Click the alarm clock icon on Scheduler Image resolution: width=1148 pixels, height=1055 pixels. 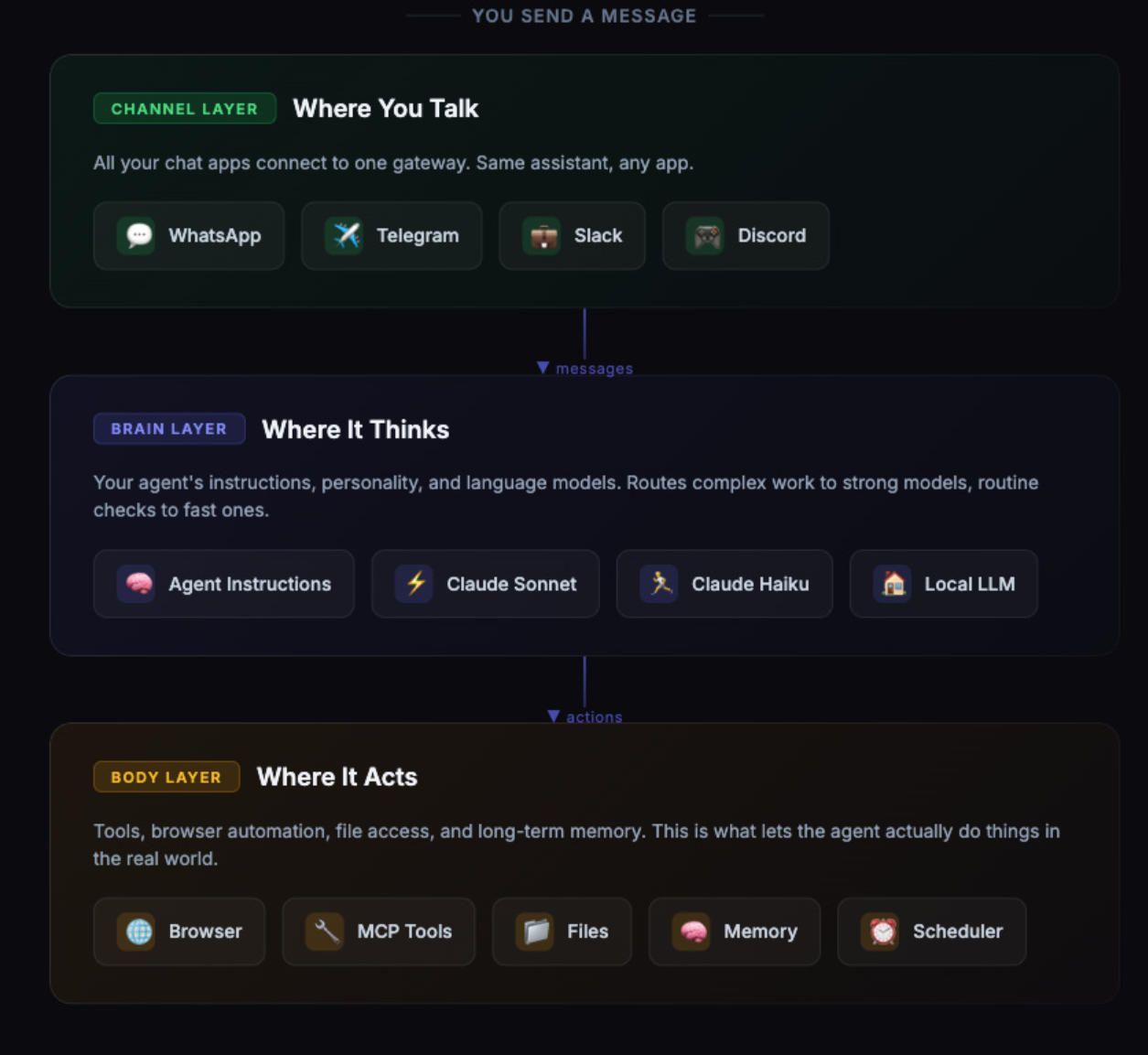point(880,931)
